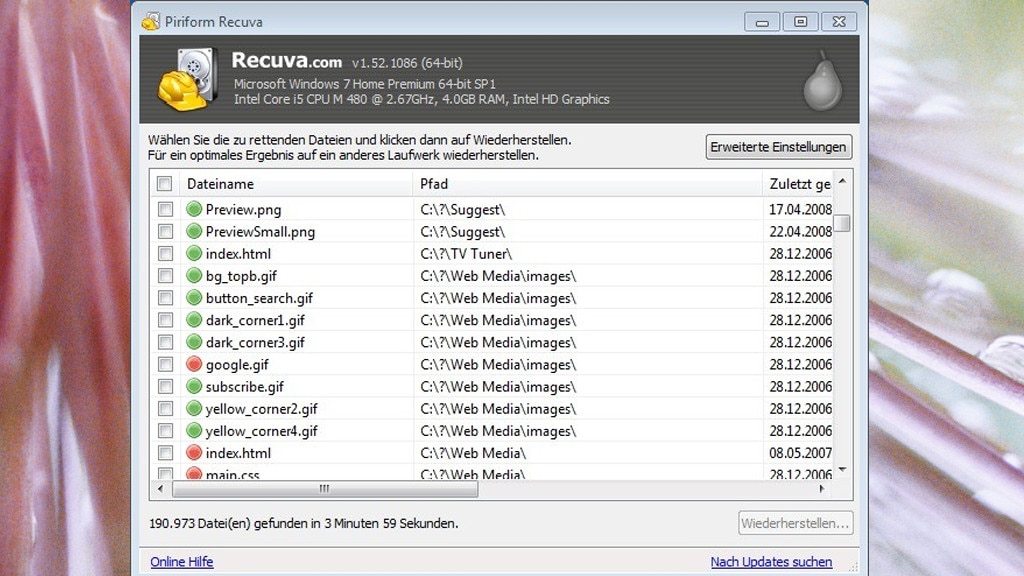Mark the button_search.gif checkbox
The height and width of the screenshot is (576, 1024).
pyautogui.click(x=165, y=298)
